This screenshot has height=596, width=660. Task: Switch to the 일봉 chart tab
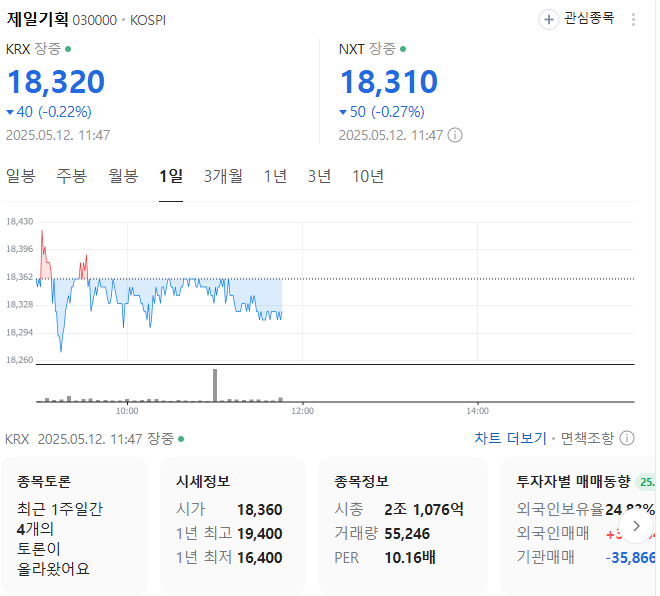tap(21, 177)
